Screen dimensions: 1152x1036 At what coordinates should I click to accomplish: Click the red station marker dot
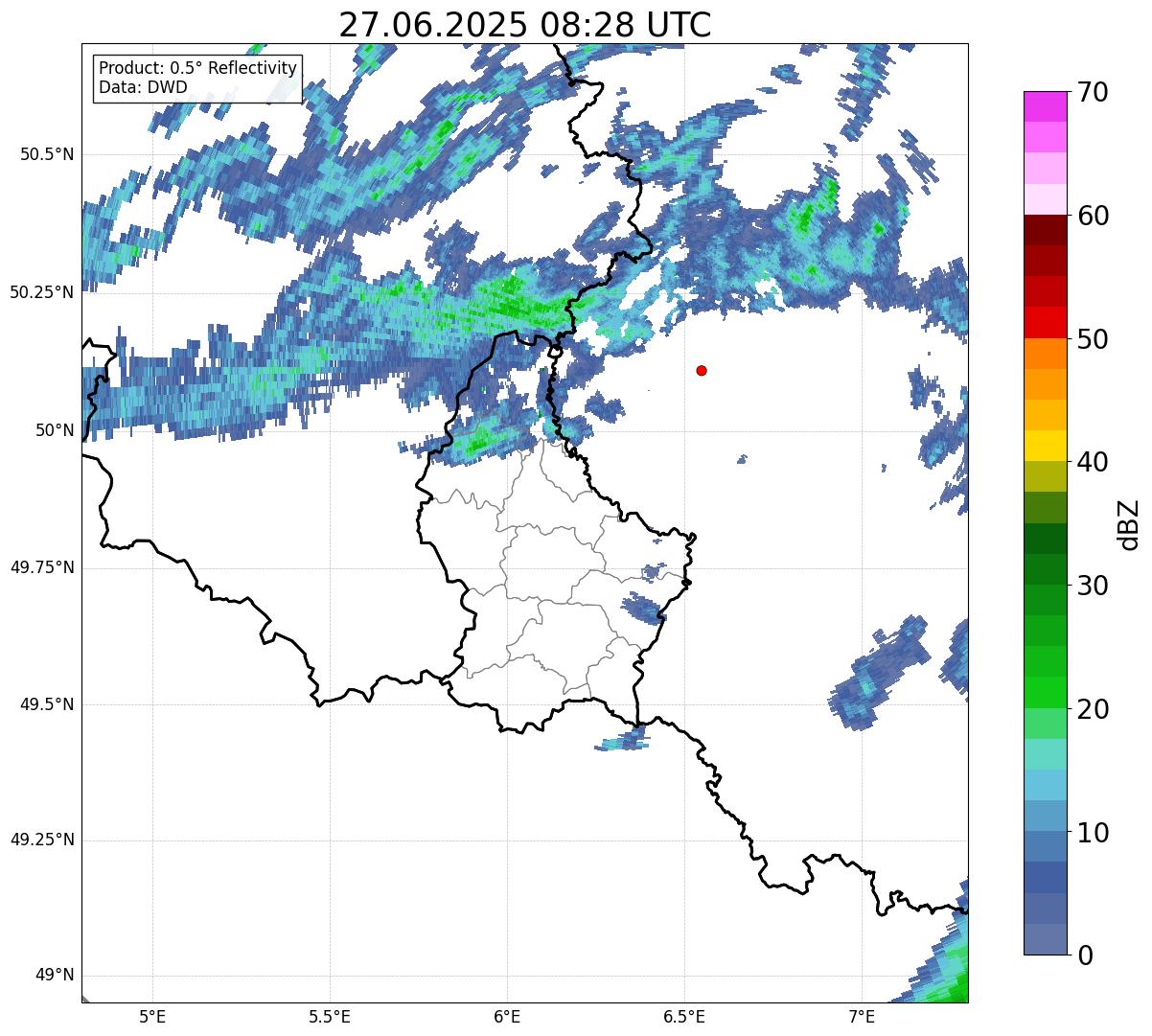[x=702, y=371]
